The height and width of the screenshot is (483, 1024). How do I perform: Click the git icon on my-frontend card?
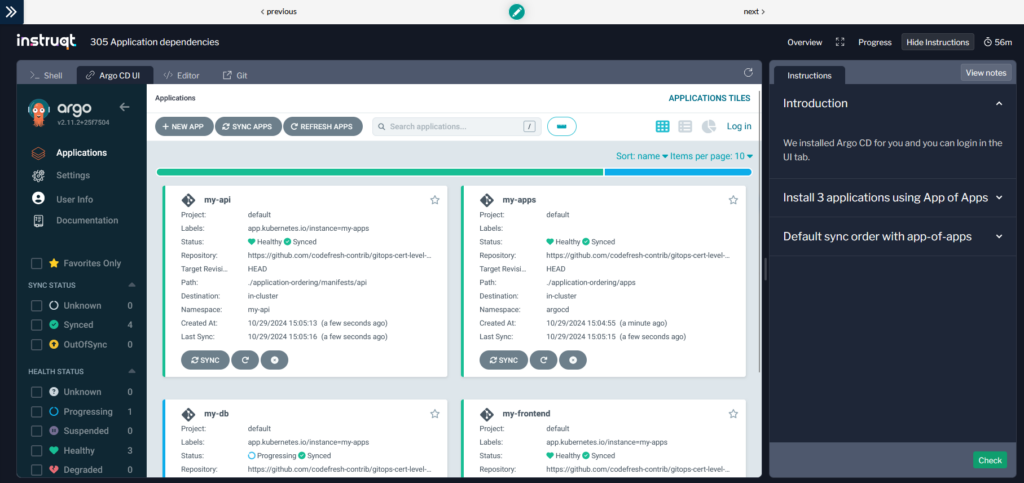[x=487, y=414]
